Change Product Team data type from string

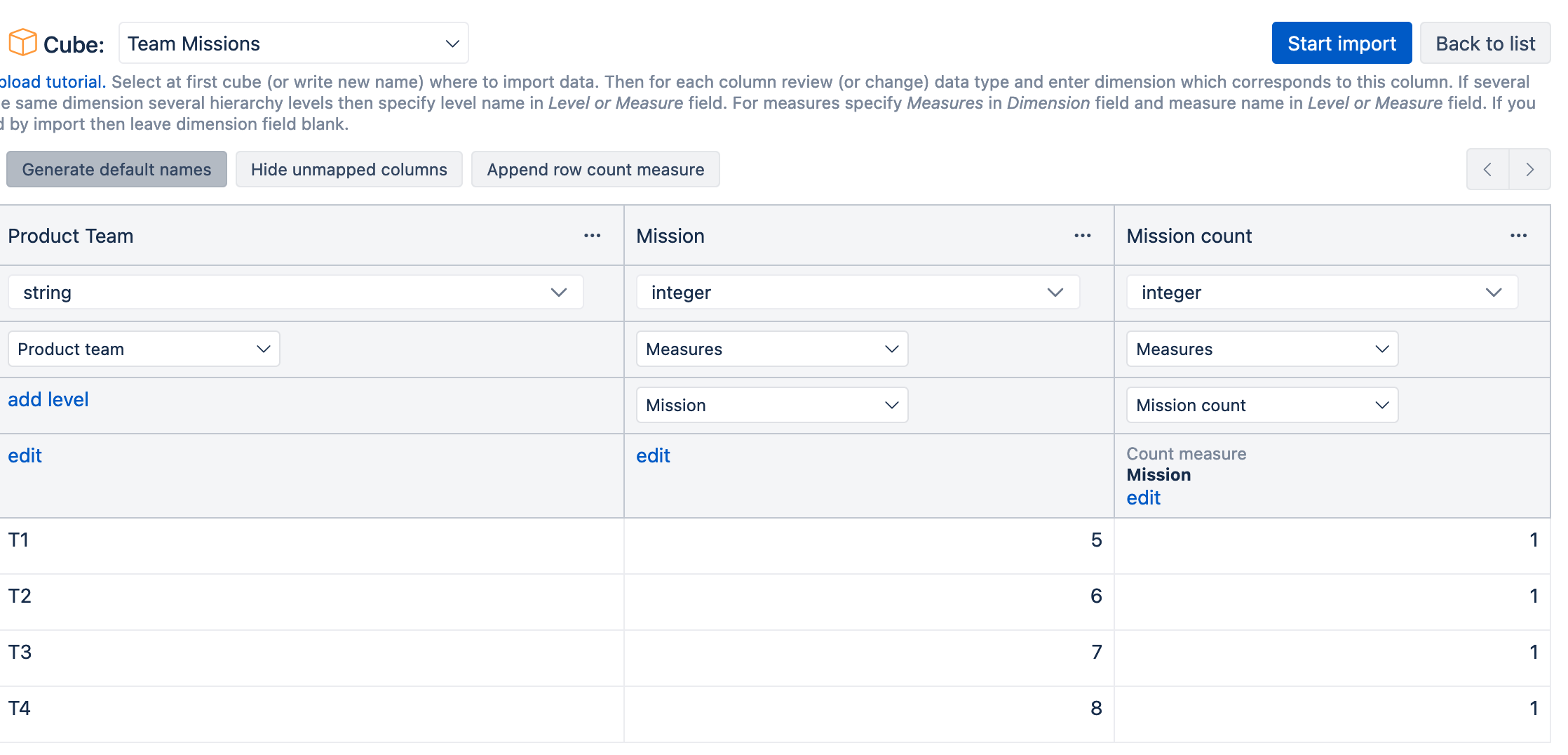(x=295, y=292)
